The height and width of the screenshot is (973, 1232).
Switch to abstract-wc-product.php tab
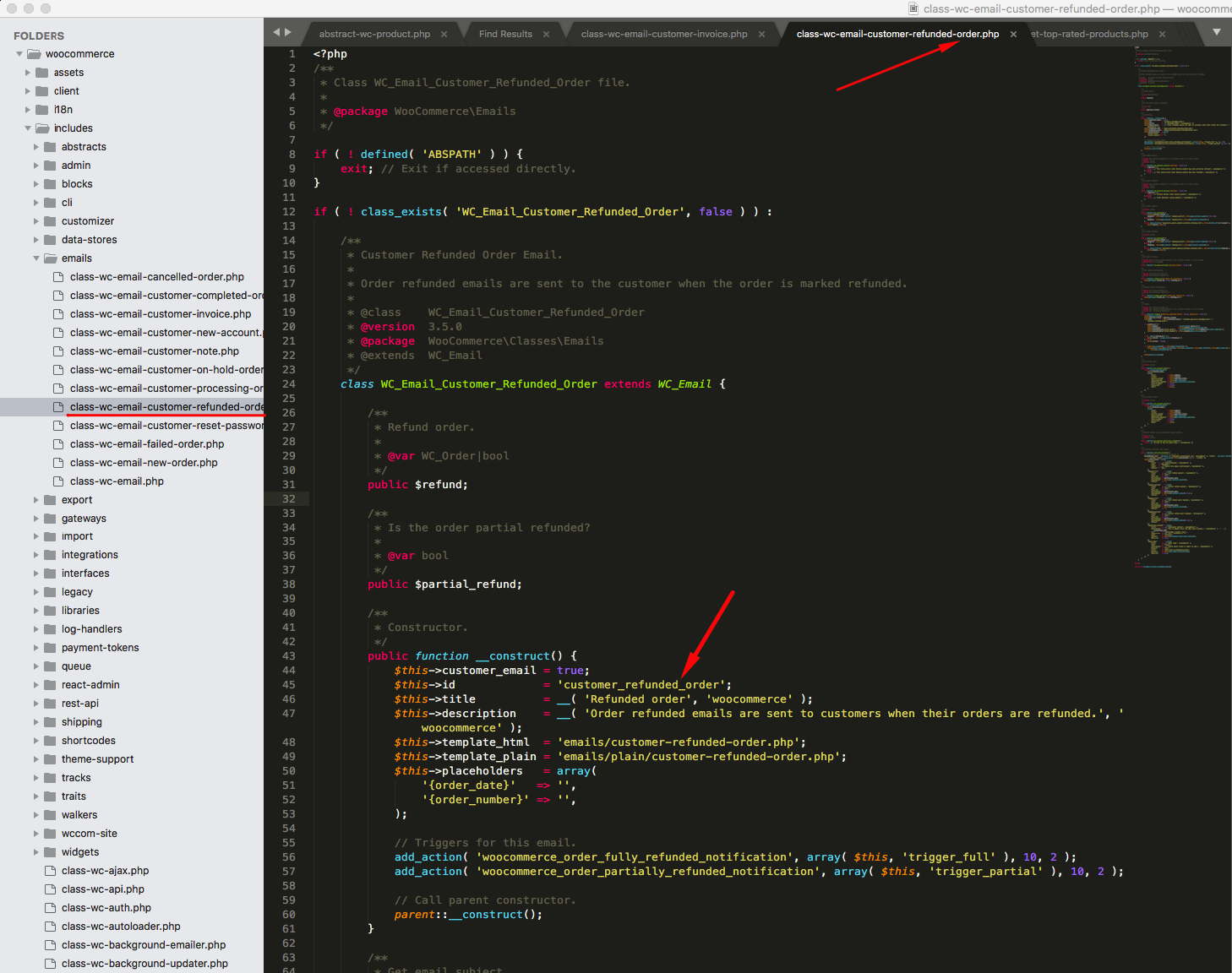374,35
